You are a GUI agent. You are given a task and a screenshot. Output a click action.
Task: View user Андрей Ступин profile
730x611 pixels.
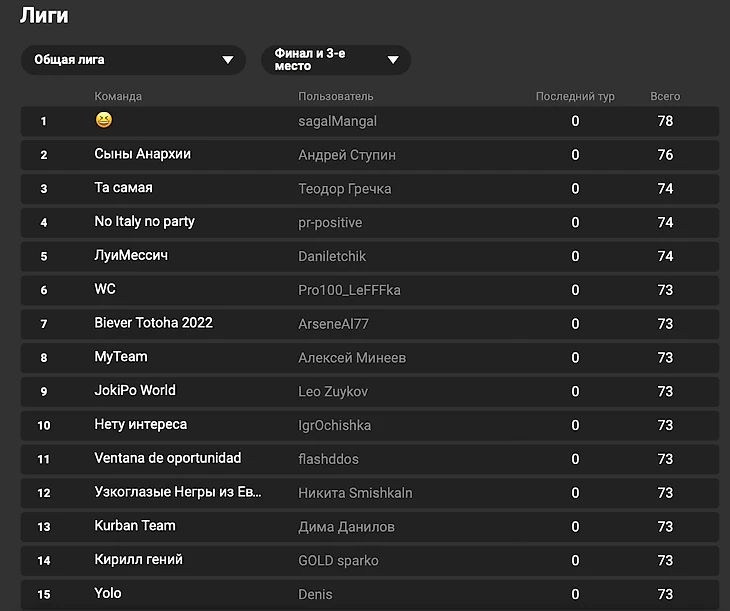346,155
